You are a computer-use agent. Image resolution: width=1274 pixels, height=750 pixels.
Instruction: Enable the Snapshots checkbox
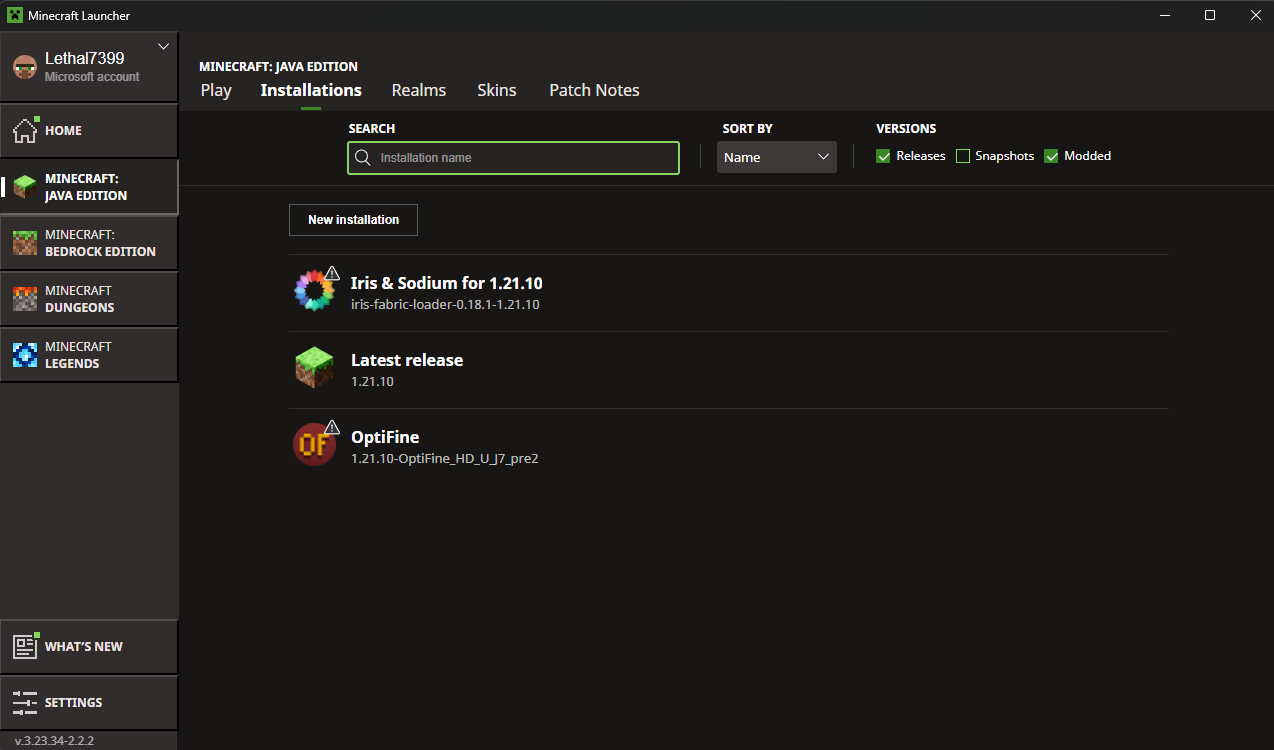(x=963, y=156)
